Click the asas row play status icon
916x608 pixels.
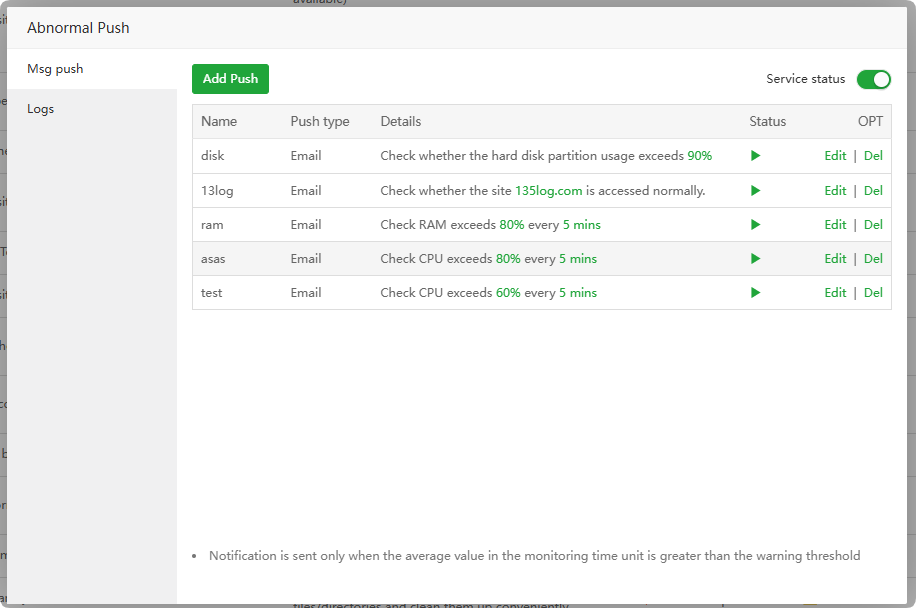click(x=756, y=258)
